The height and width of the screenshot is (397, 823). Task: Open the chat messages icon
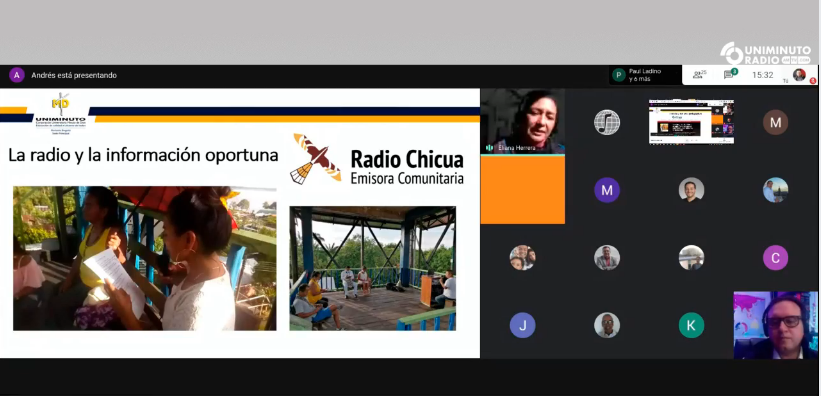click(x=730, y=75)
